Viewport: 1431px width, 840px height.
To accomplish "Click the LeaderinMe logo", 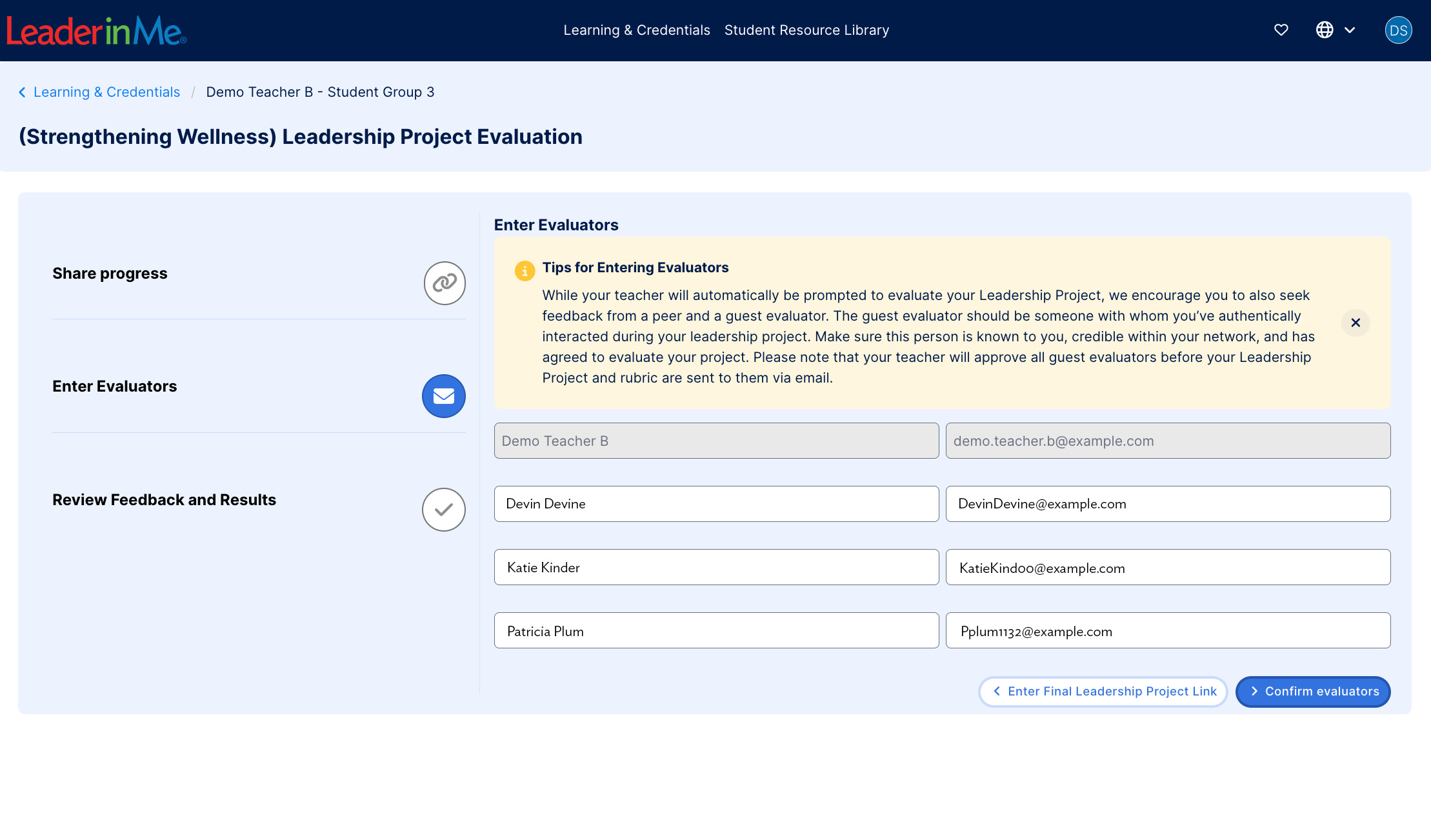I will (x=95, y=30).
